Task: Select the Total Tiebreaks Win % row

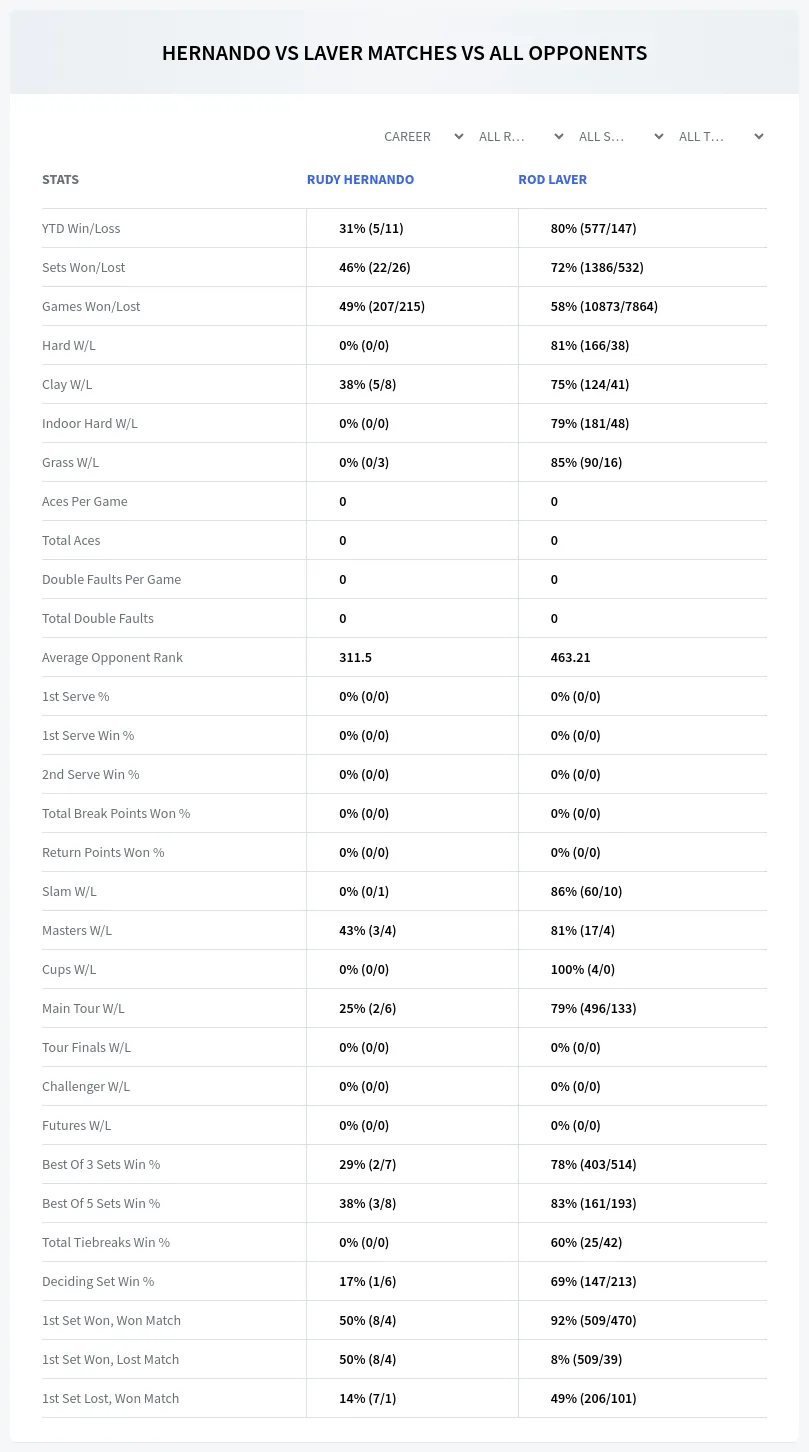Action: point(404,1242)
